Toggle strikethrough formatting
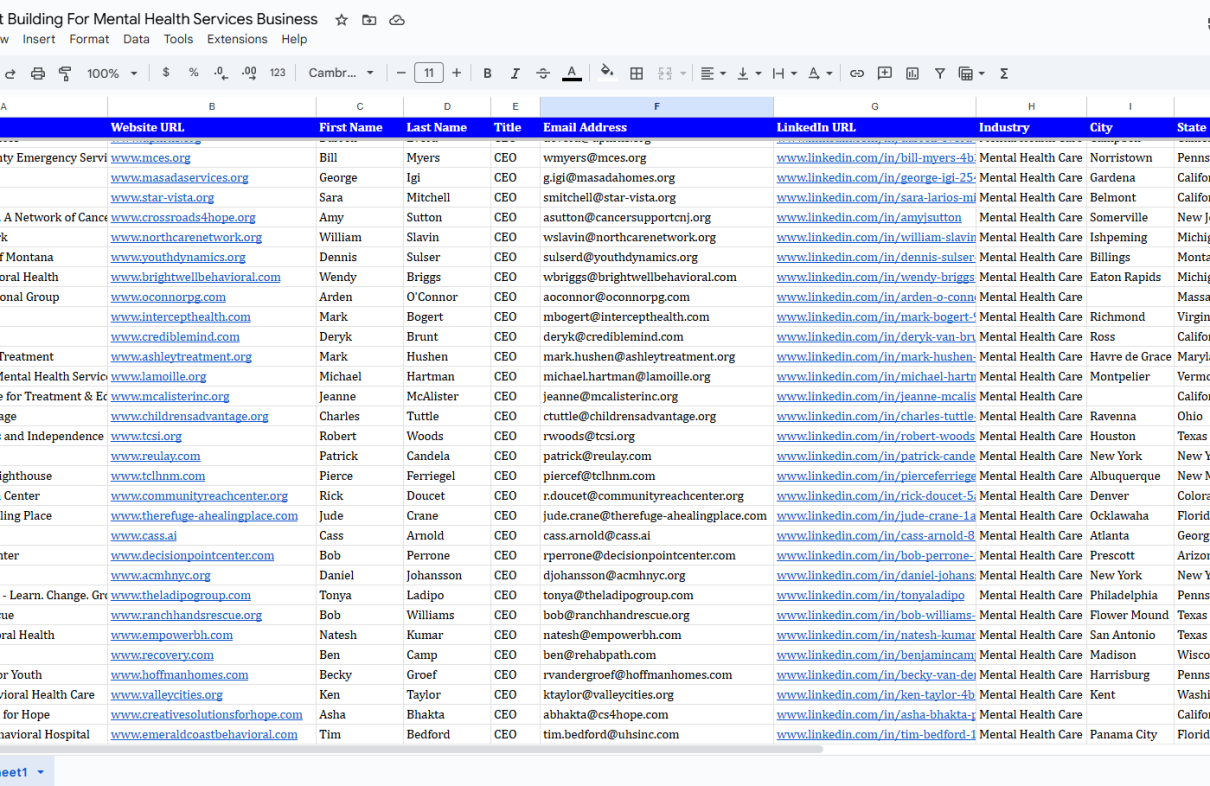The height and width of the screenshot is (786, 1210). [x=543, y=73]
